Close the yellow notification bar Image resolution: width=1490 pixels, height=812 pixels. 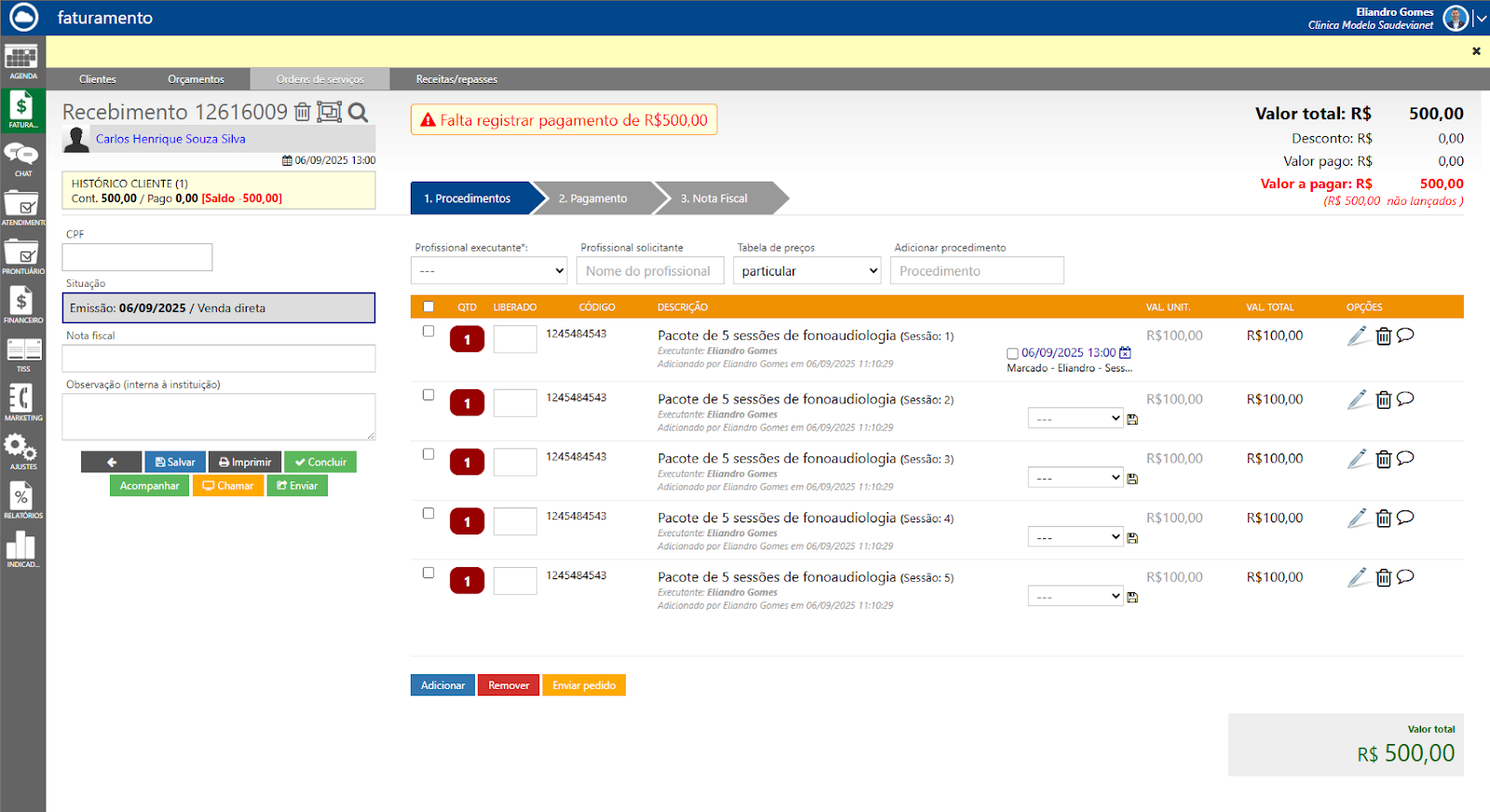pos(1476,51)
